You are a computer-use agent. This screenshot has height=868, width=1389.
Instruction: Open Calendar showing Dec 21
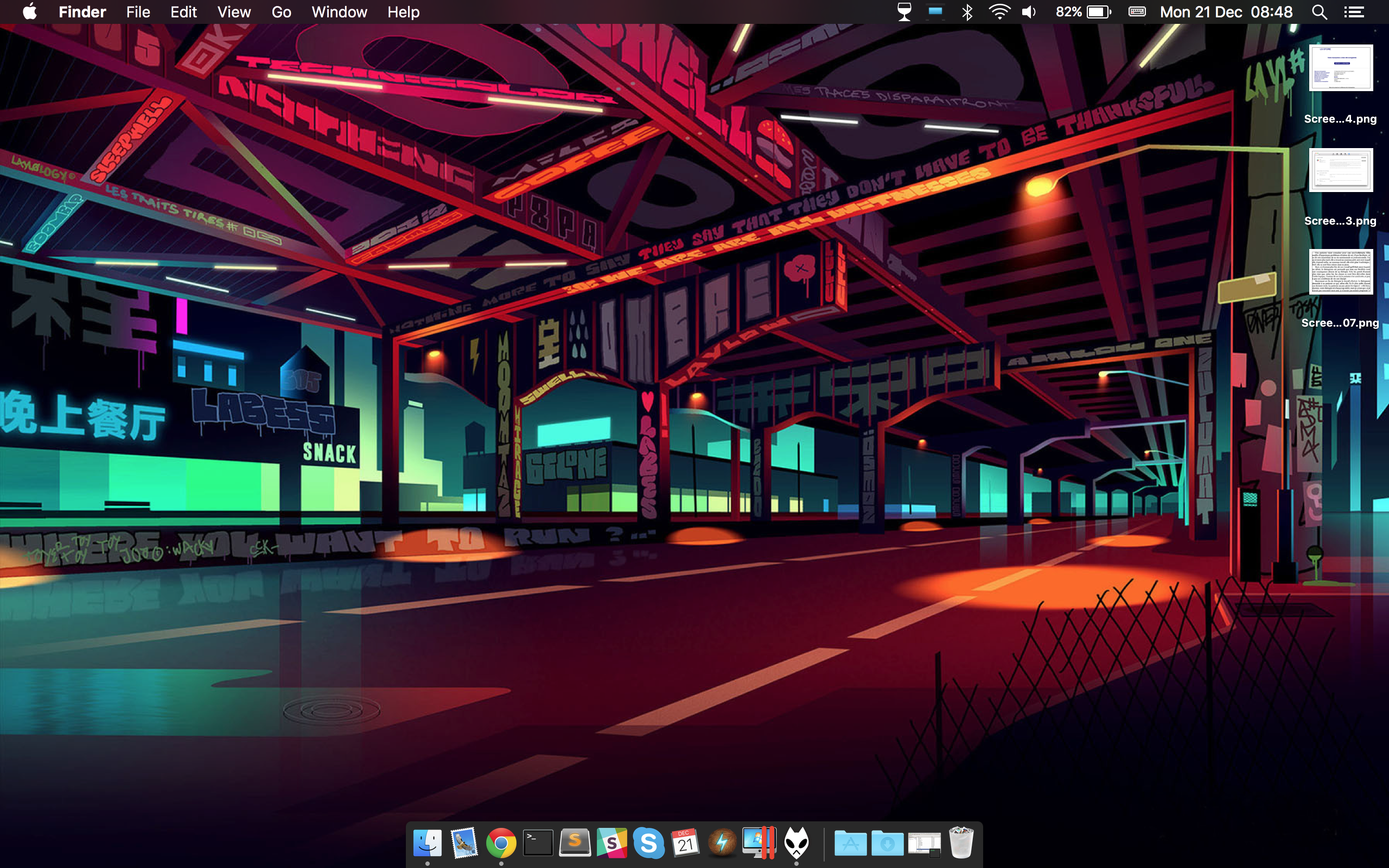click(685, 843)
